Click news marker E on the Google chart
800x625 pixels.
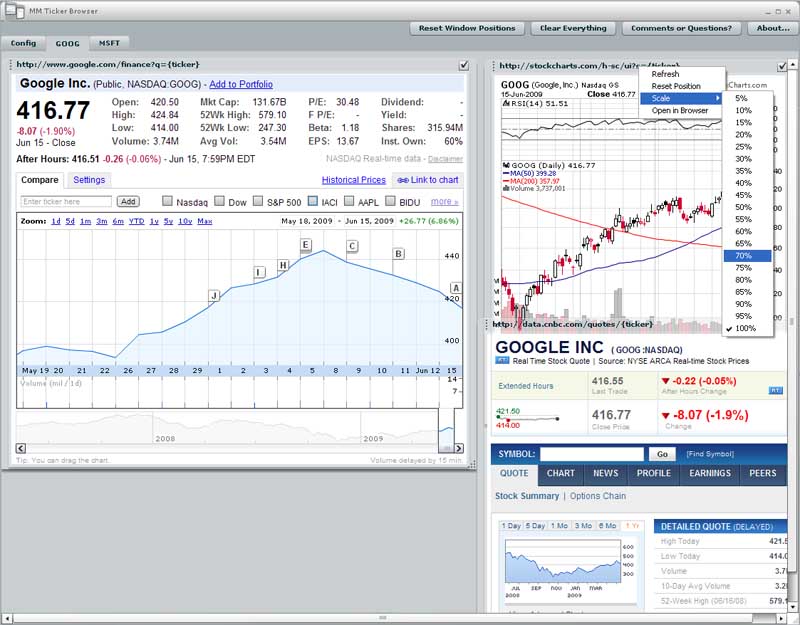click(x=306, y=245)
